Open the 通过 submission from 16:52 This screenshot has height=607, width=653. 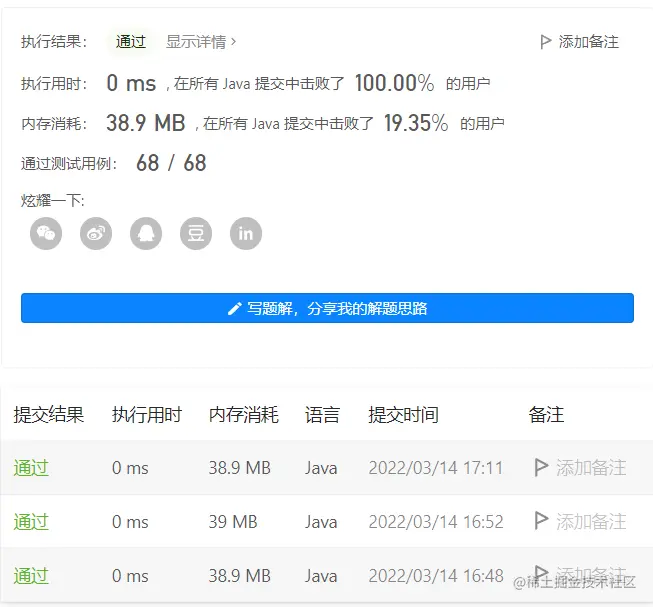(31, 522)
